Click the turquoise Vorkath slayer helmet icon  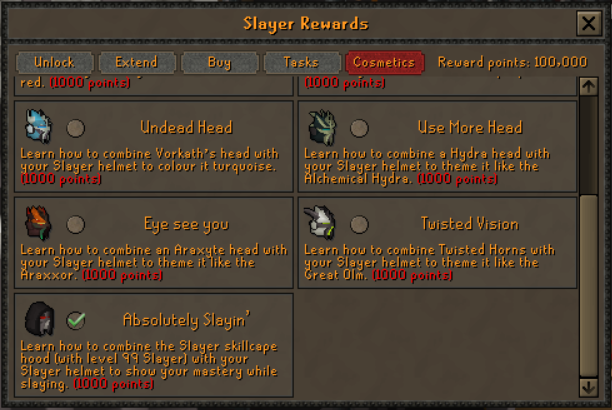[x=38, y=127]
